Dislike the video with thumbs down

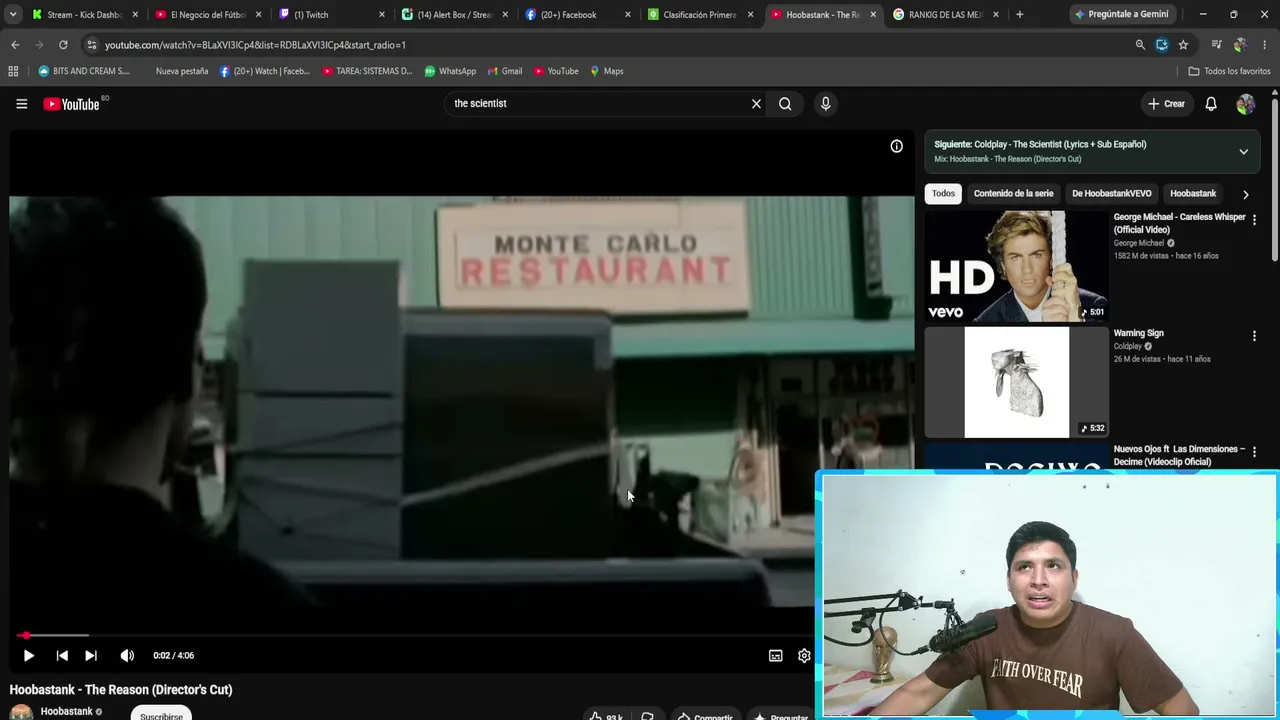647,716
